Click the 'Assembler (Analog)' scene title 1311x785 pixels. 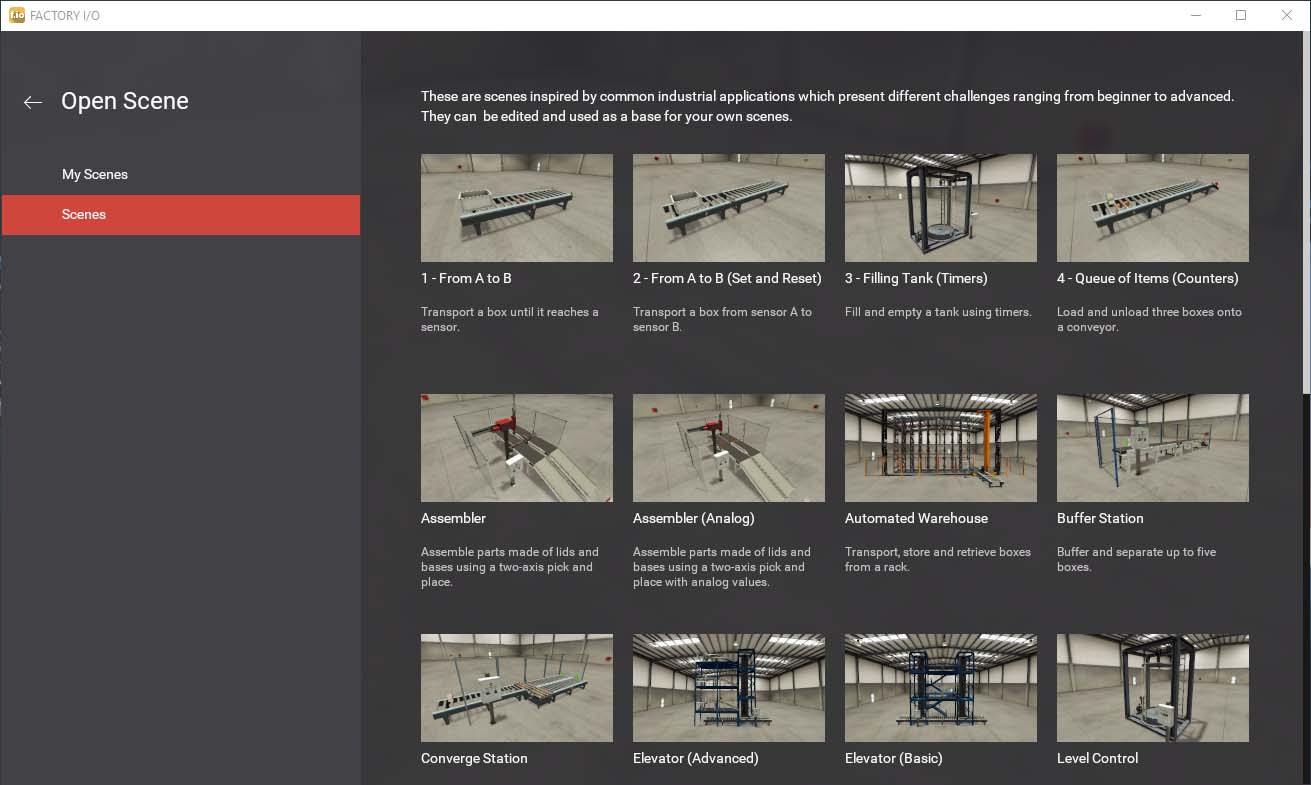click(694, 518)
